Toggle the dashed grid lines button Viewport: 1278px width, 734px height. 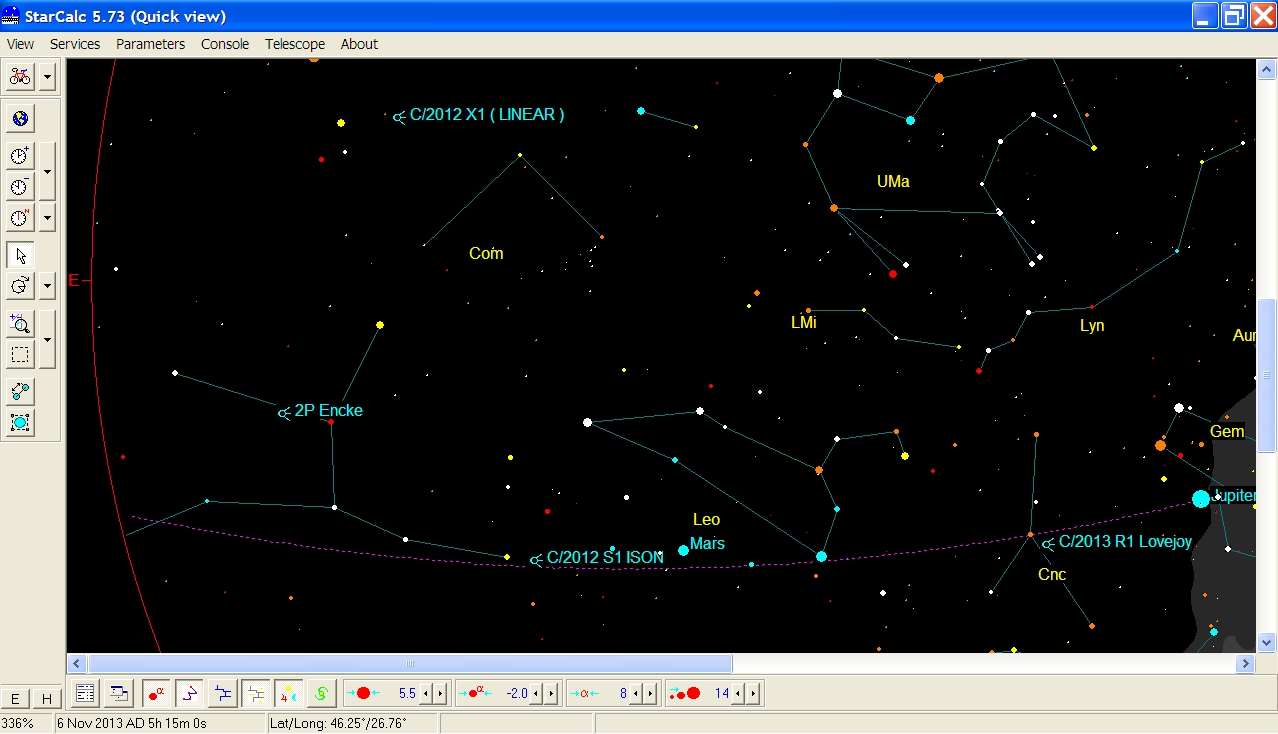256,693
